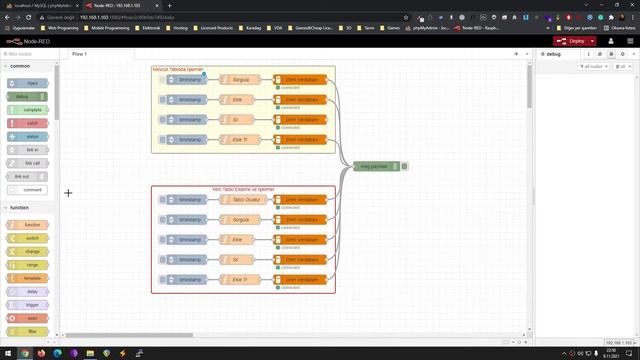Open the clear all messages dropdown

point(623,66)
